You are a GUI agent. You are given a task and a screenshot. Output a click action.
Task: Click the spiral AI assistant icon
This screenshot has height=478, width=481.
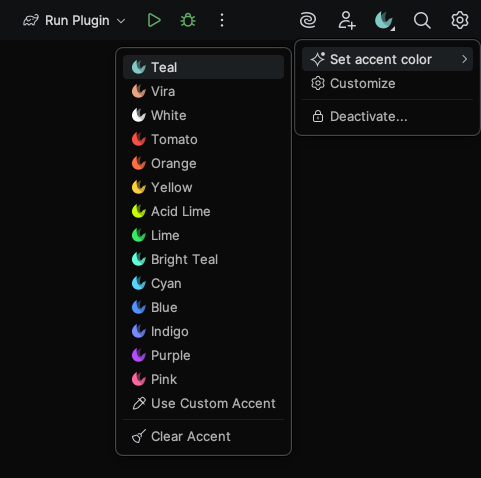pyautogui.click(x=308, y=21)
